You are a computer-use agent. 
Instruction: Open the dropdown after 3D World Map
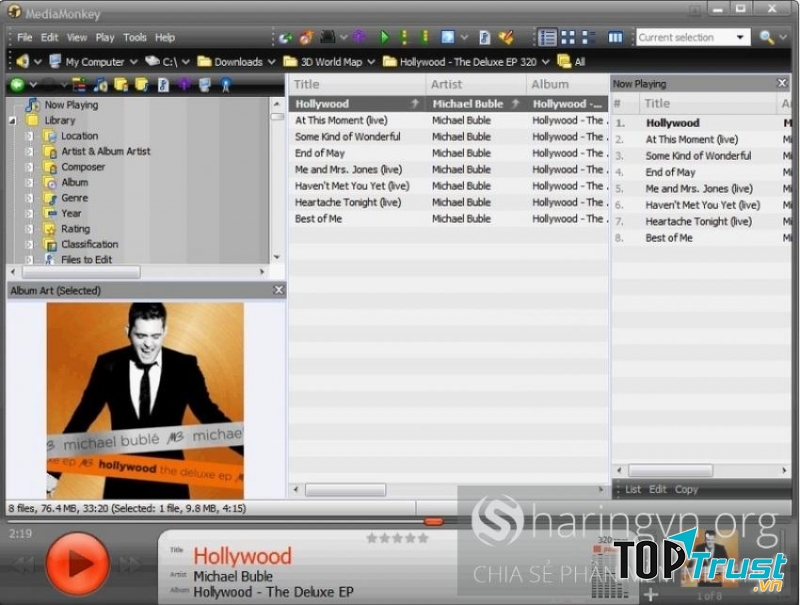[371, 62]
